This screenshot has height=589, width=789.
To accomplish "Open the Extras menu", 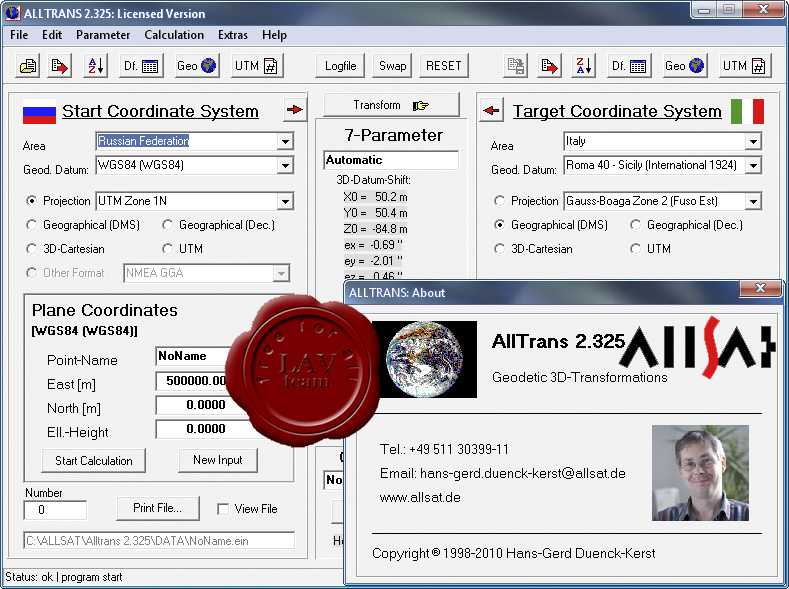I will (x=232, y=35).
